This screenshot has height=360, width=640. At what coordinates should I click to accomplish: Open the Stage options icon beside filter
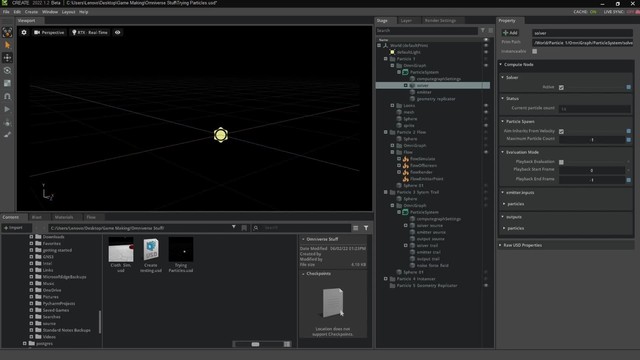pyautogui.click(x=490, y=31)
